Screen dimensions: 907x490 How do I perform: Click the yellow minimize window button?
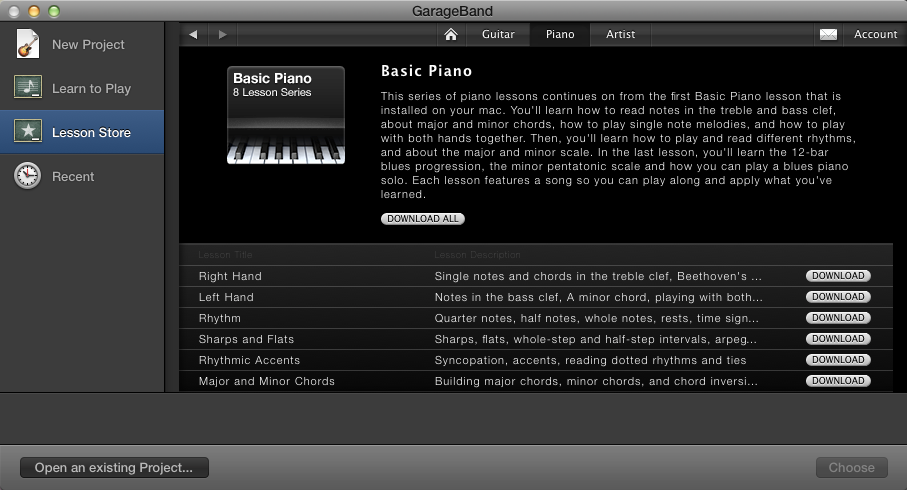click(x=34, y=11)
